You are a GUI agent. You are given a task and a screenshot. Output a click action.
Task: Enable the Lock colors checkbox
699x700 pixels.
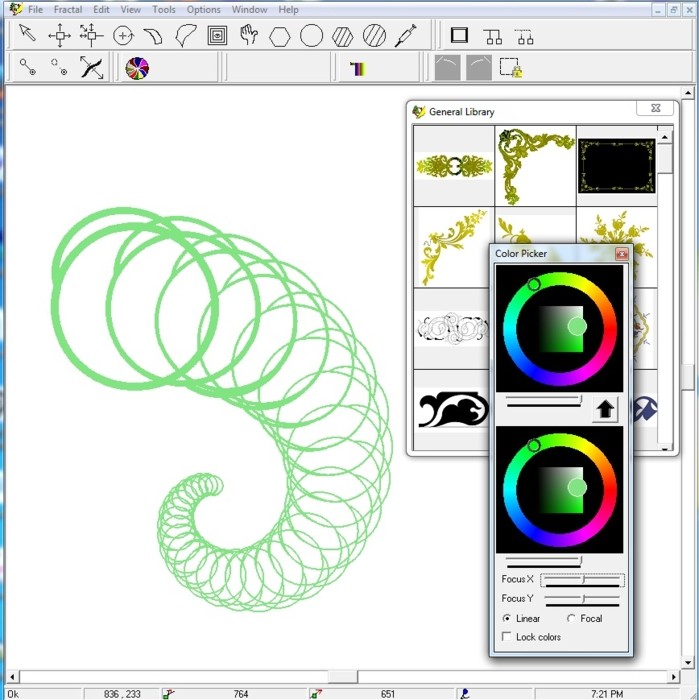[507, 637]
